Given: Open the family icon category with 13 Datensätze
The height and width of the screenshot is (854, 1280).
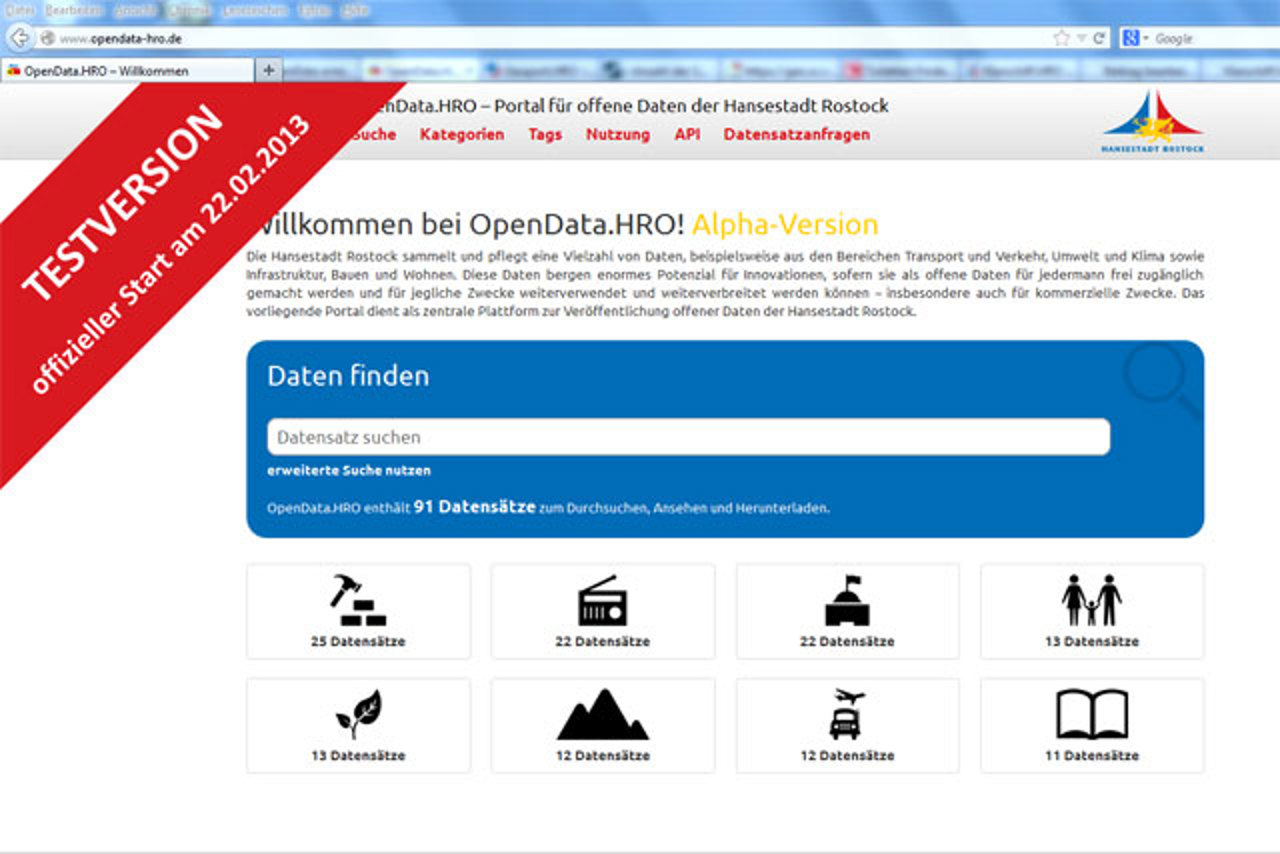Looking at the screenshot, I should click(x=1092, y=611).
